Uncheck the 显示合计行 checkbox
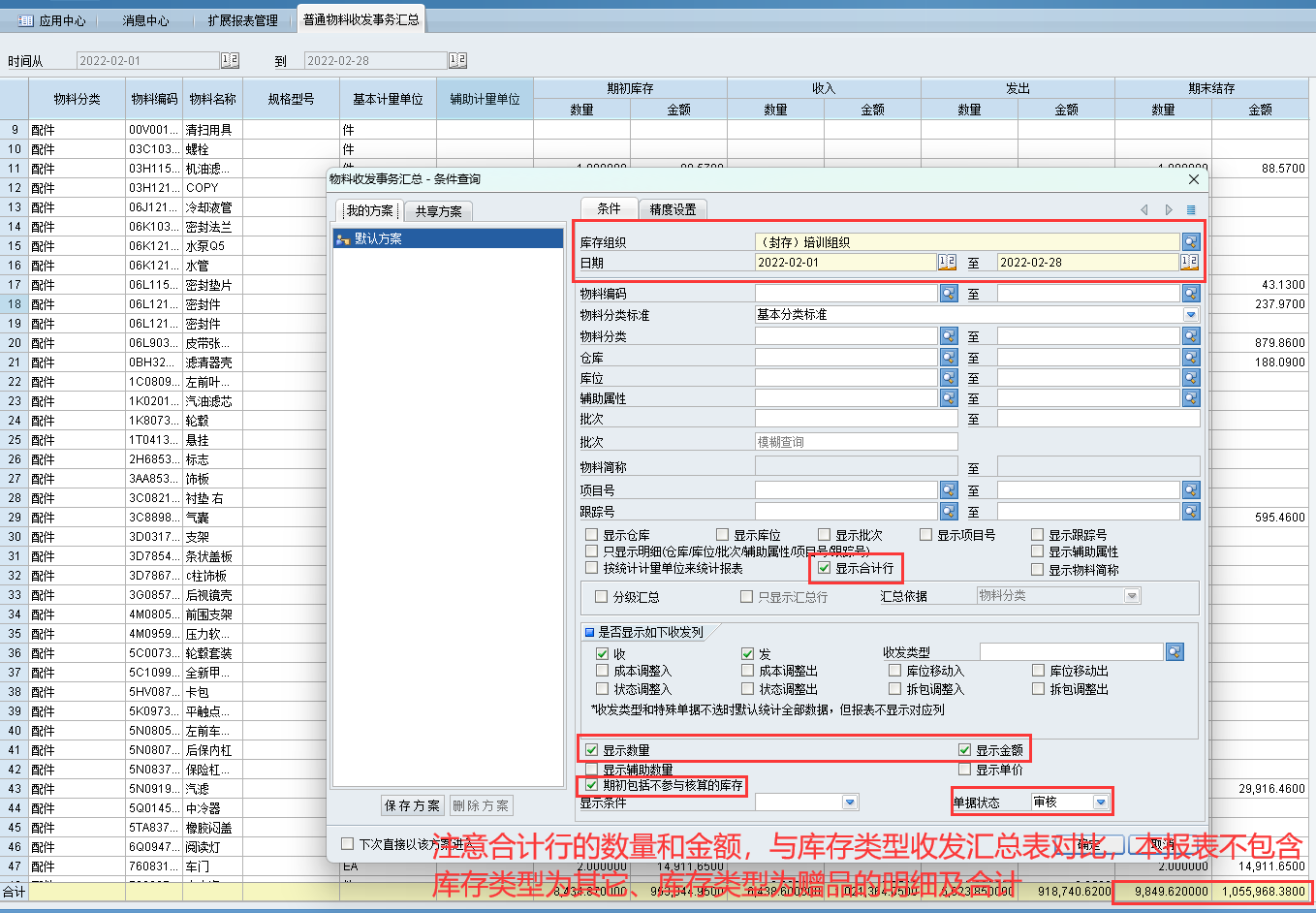1316x913 pixels. point(825,568)
